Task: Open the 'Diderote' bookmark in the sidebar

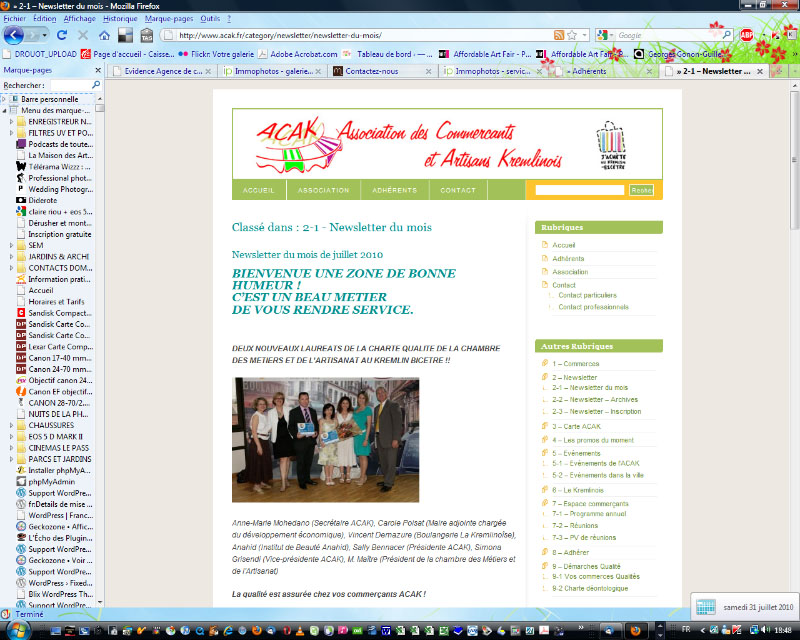Action: click(43, 201)
